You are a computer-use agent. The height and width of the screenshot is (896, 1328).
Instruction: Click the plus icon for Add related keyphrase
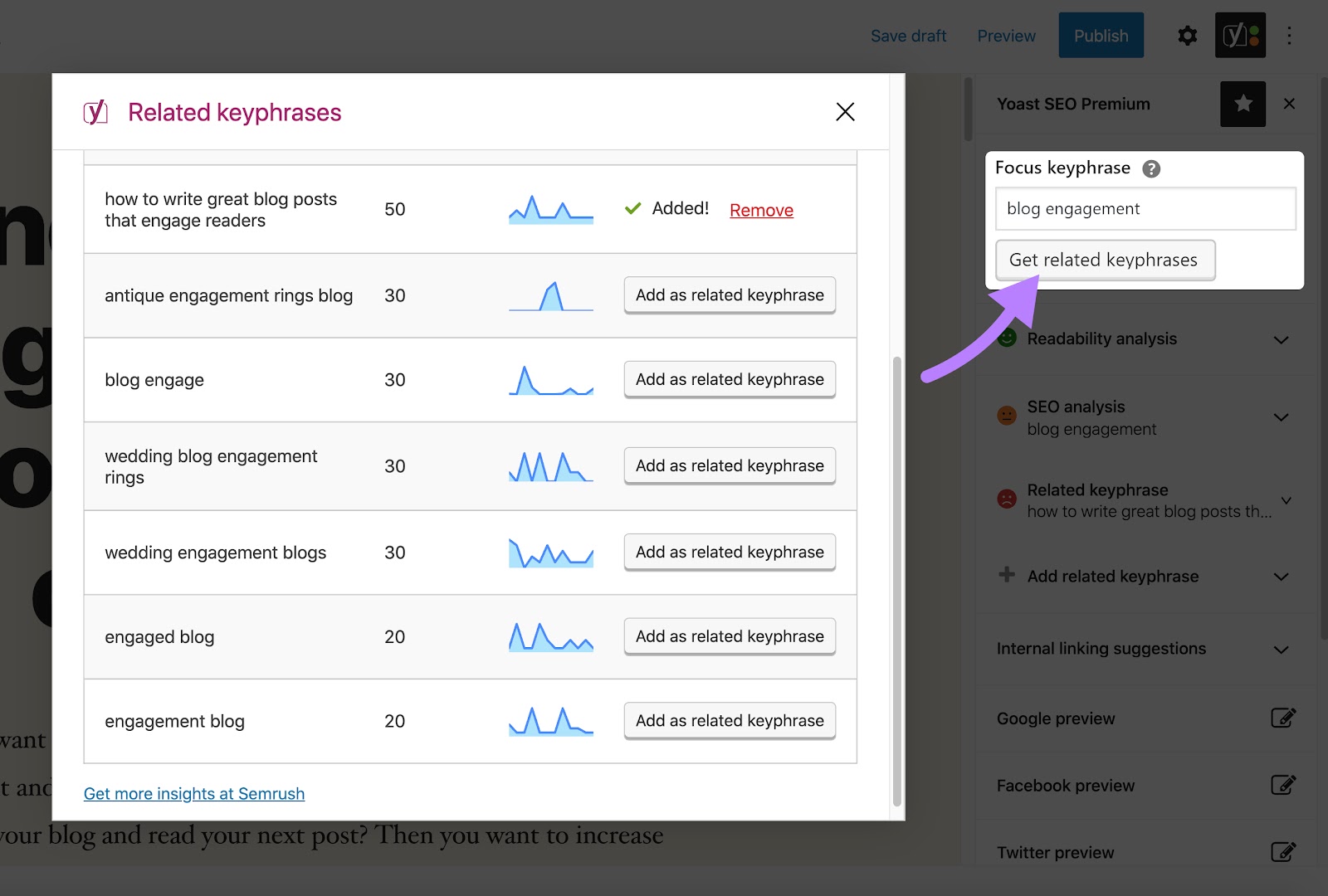1006,576
